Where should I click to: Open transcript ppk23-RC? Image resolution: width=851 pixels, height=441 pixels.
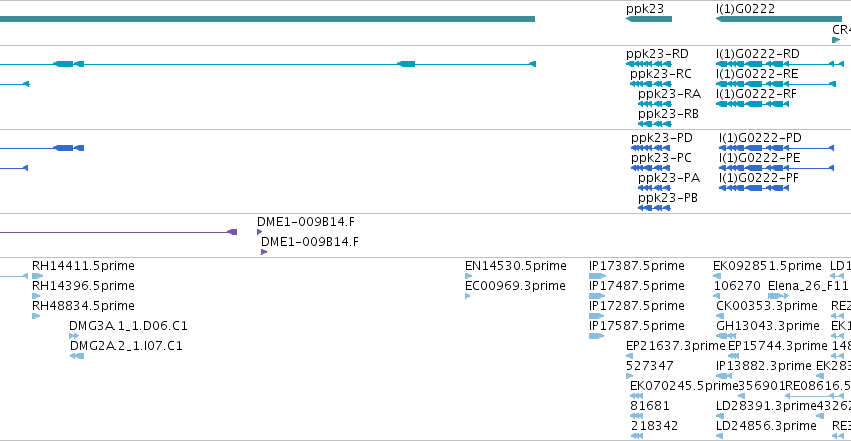click(651, 84)
